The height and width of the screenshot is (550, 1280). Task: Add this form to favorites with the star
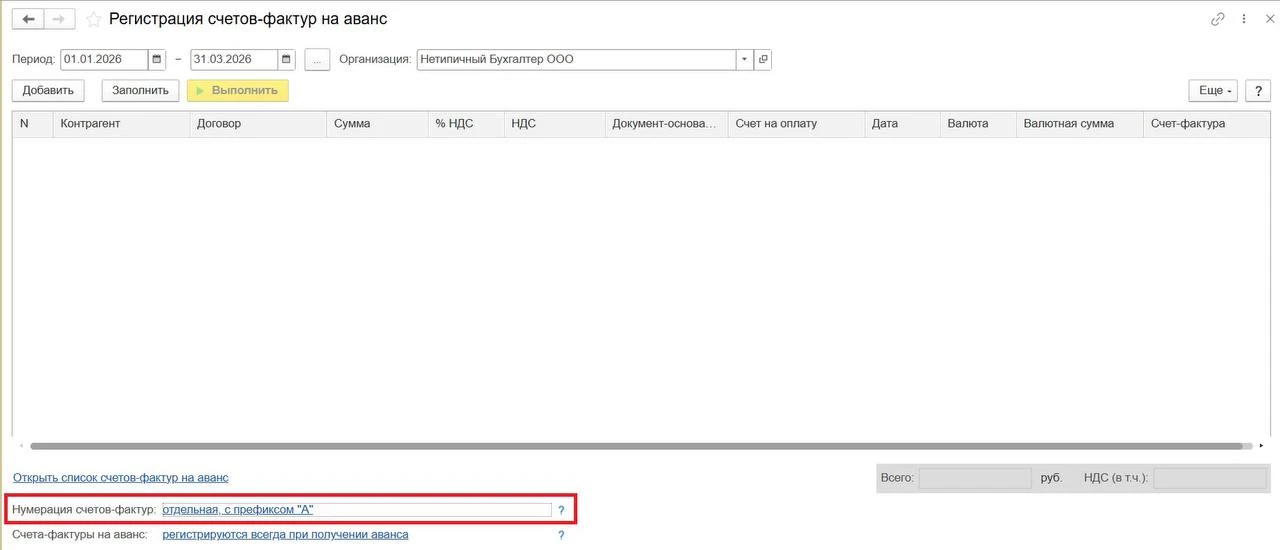[x=93, y=19]
